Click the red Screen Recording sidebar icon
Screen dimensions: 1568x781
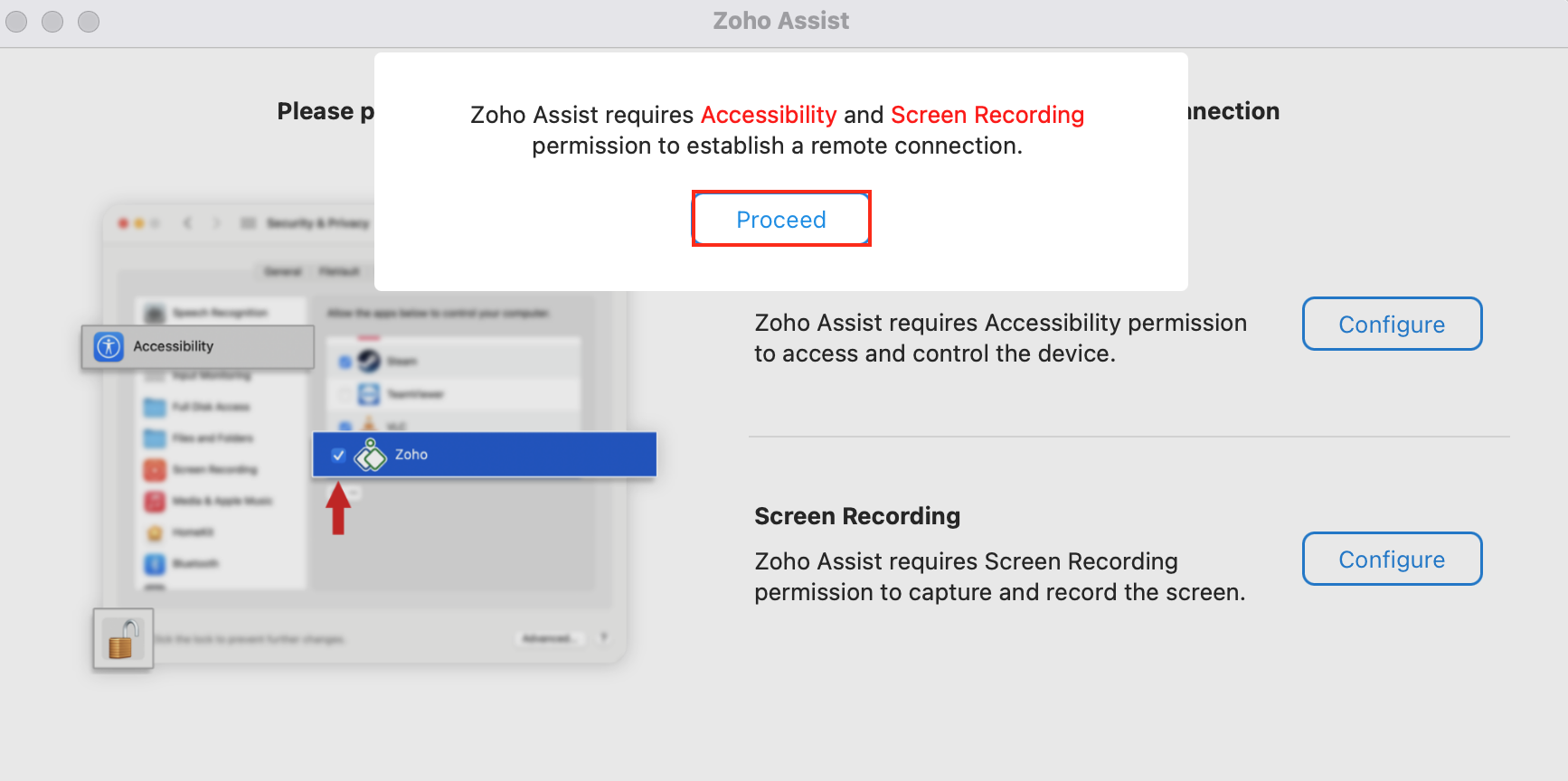156,470
